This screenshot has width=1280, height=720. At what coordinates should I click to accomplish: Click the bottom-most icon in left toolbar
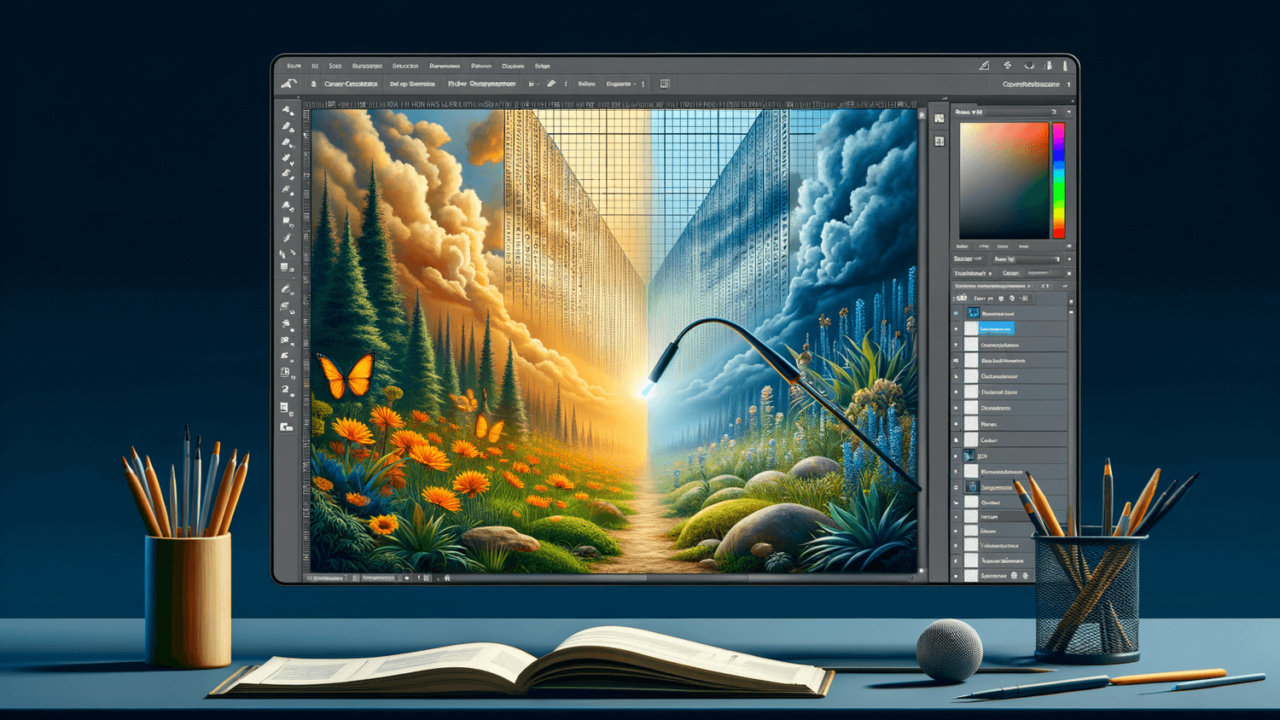288,427
